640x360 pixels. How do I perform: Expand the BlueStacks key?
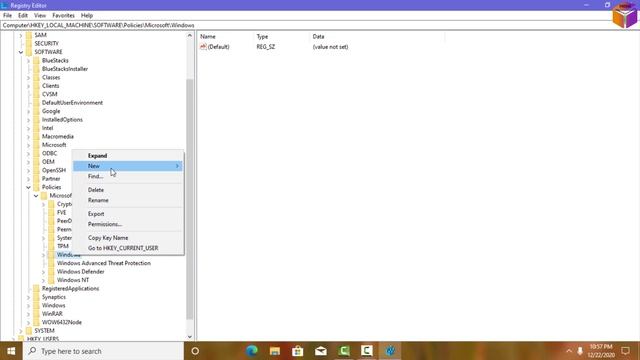pyautogui.click(x=29, y=60)
